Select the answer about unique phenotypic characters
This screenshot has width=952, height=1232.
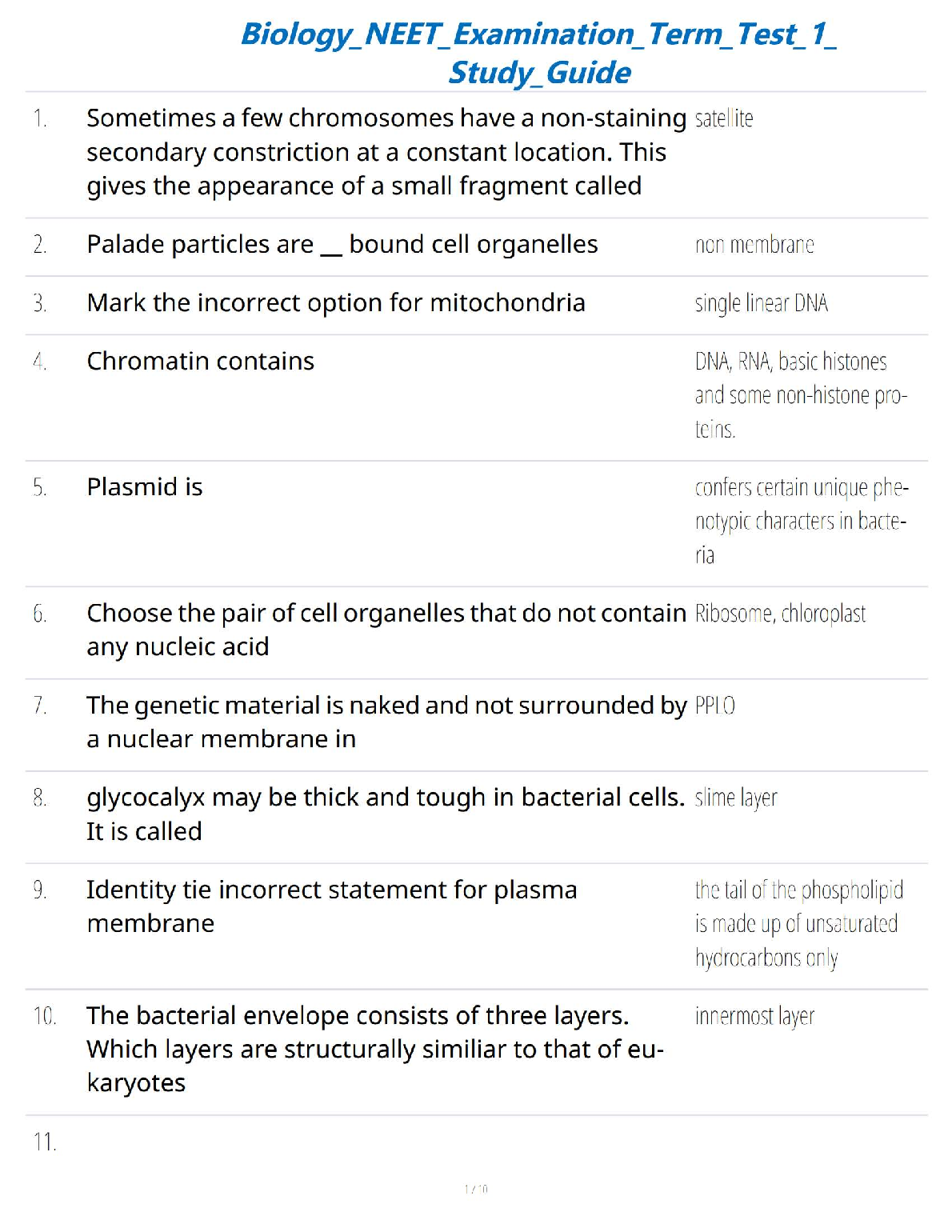[801, 521]
